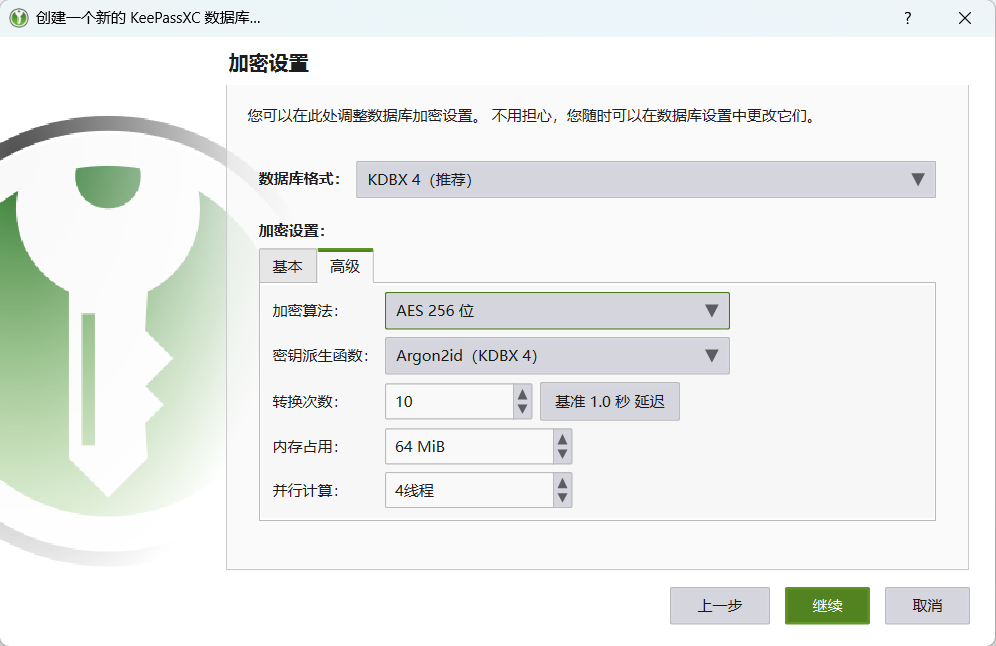Click the 内存占用 64 MiB field
Viewport: 996px width, 646px height.
click(x=468, y=447)
